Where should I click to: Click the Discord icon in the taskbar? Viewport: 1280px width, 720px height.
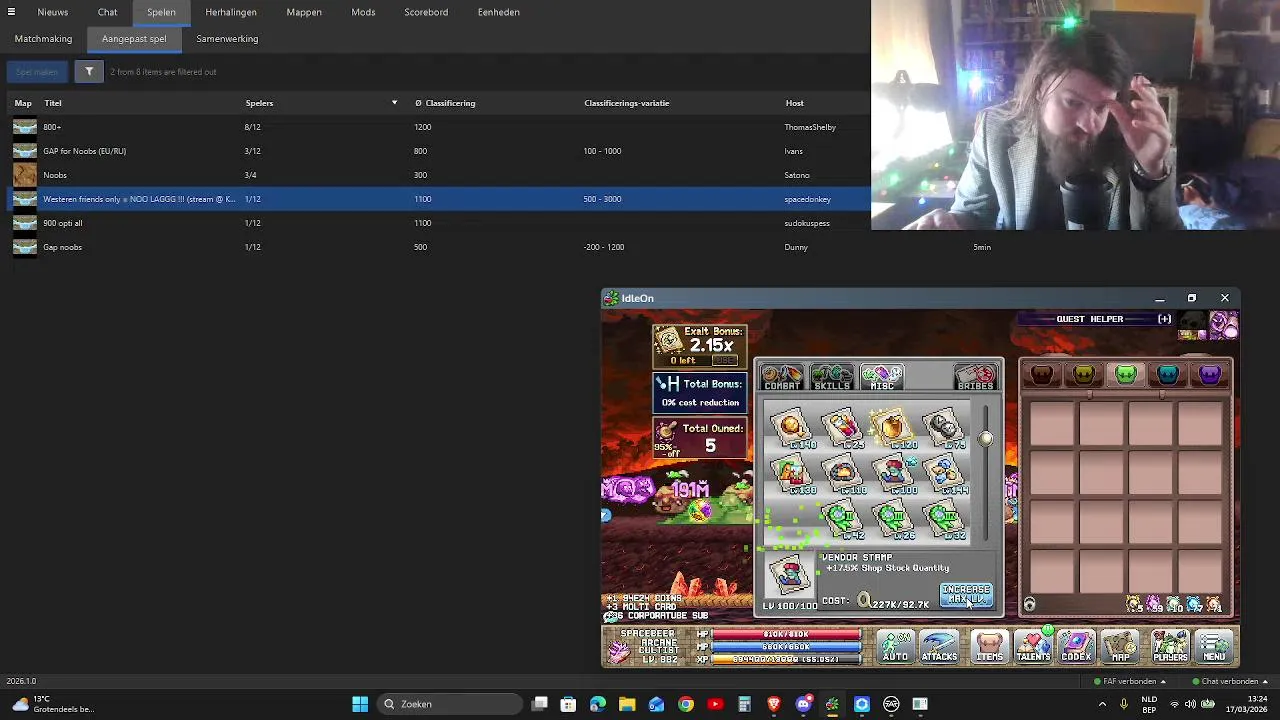point(803,704)
